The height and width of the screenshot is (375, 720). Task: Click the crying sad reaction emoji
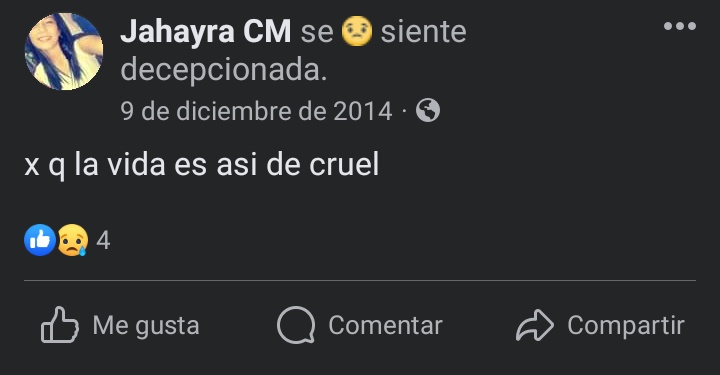(73, 240)
